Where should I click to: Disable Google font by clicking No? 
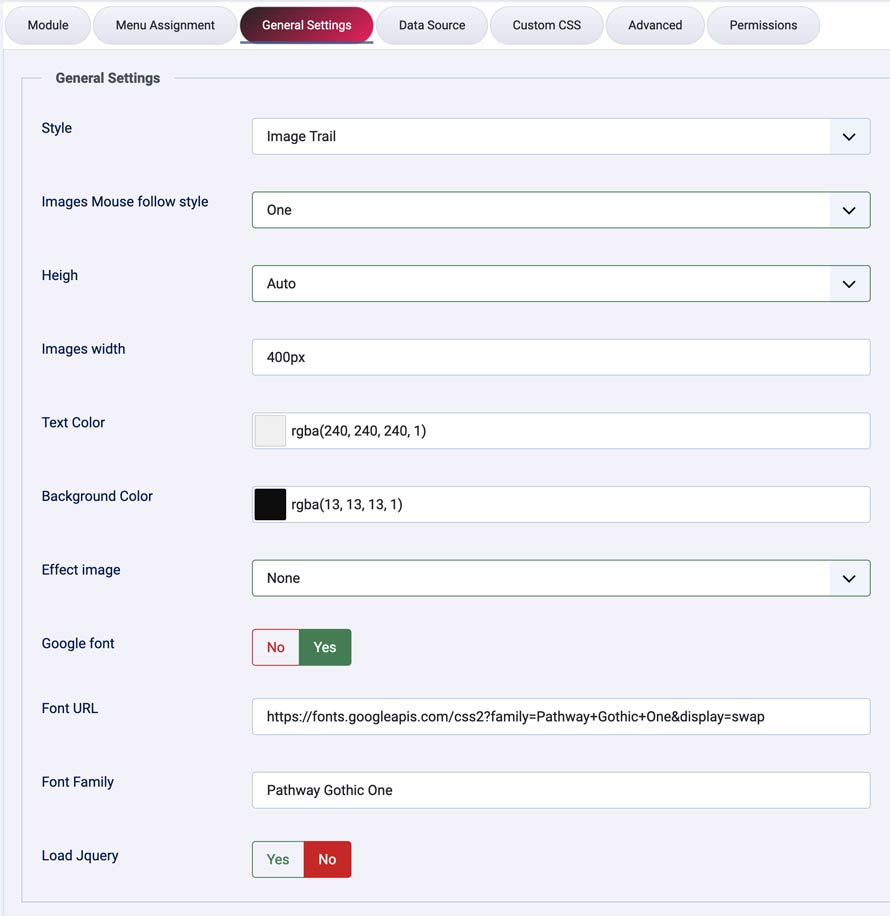pos(274,647)
